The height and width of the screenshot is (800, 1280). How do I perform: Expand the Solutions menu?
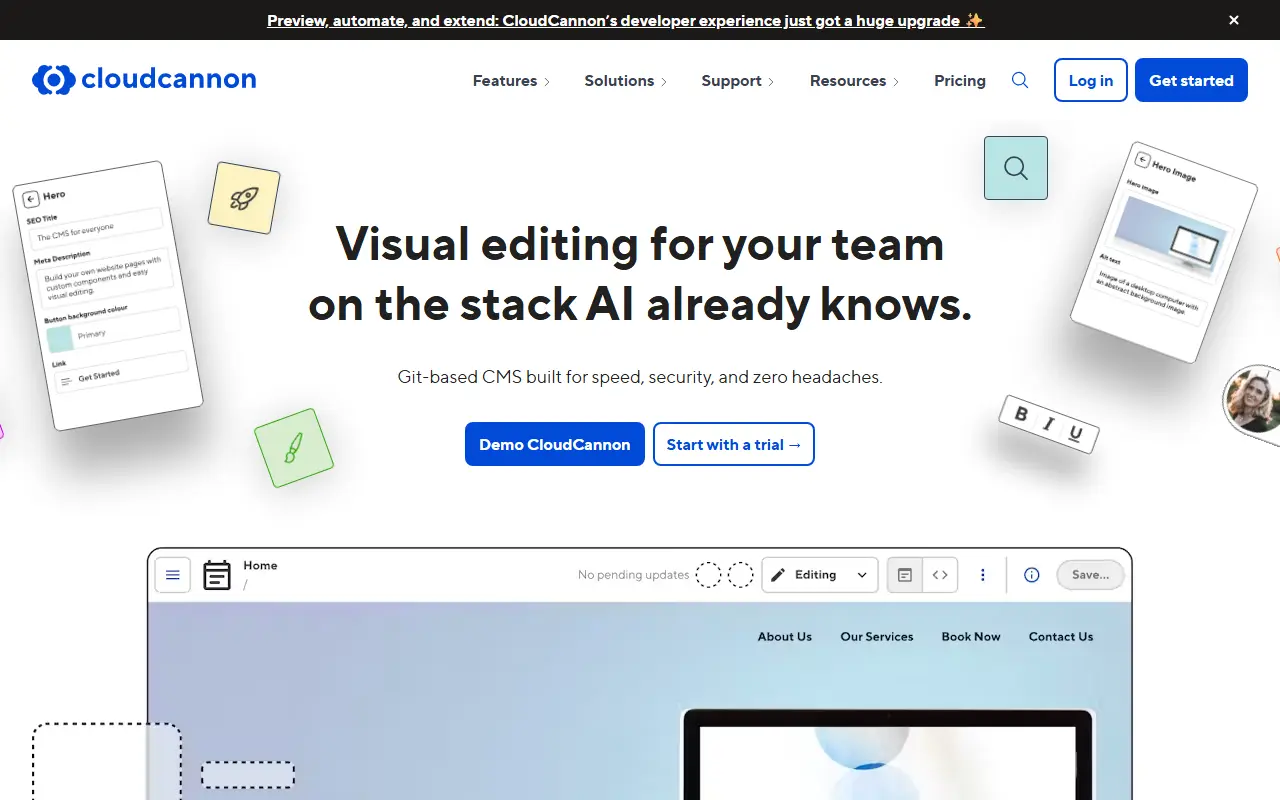626,81
